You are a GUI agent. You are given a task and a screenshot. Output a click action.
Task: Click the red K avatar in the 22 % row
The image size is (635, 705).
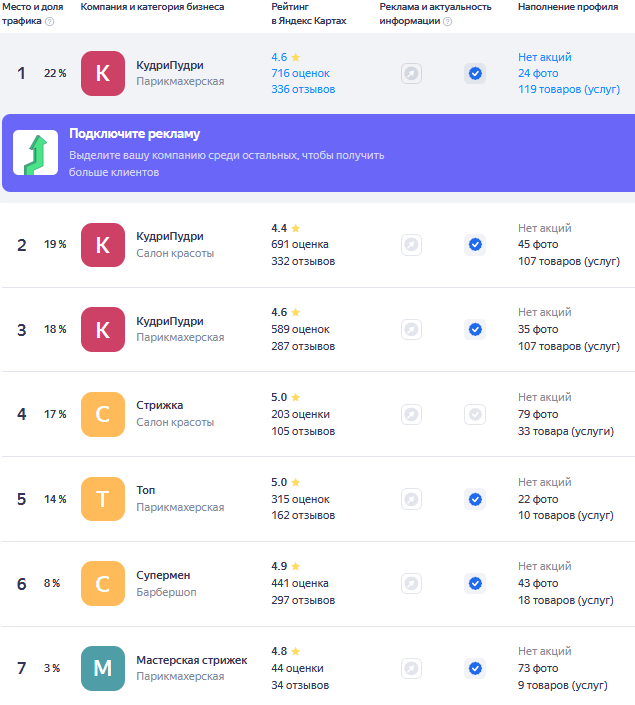103,73
